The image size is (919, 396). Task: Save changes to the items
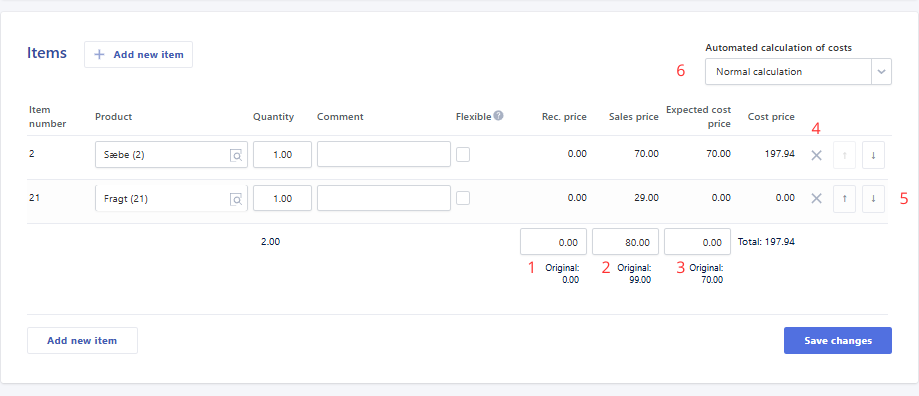coord(838,340)
